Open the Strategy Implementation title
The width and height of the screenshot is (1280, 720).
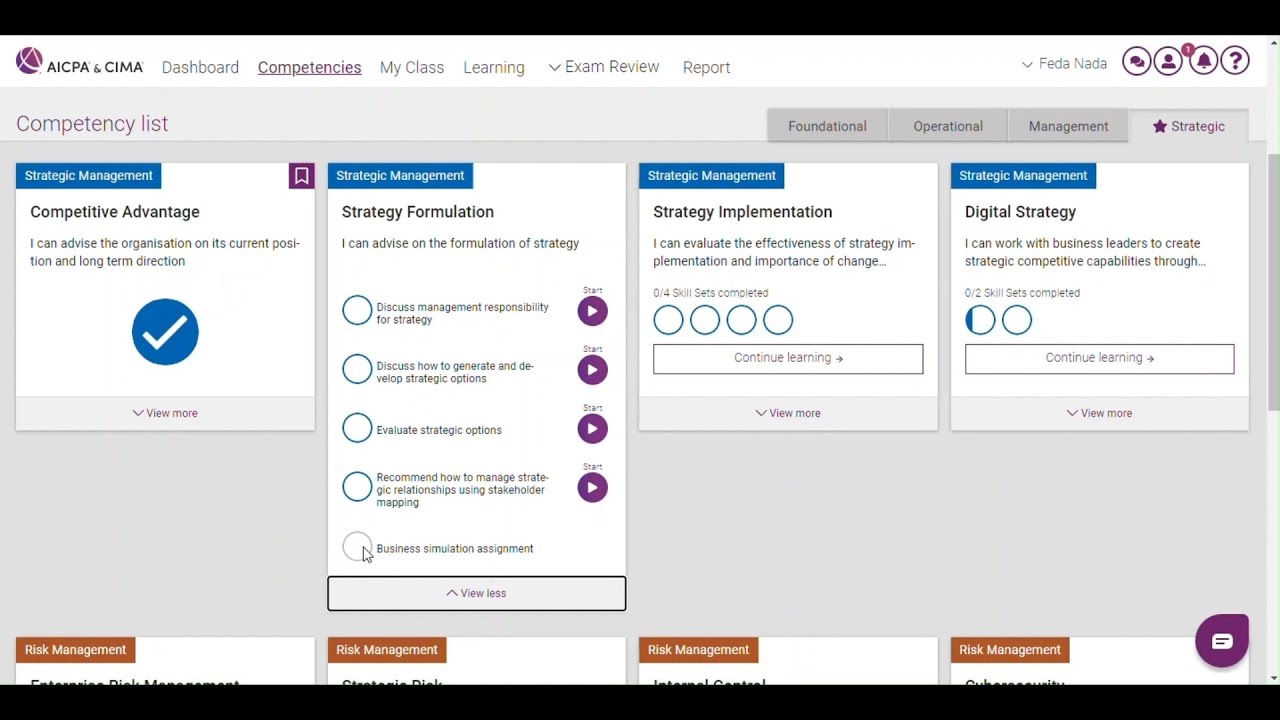coord(742,212)
